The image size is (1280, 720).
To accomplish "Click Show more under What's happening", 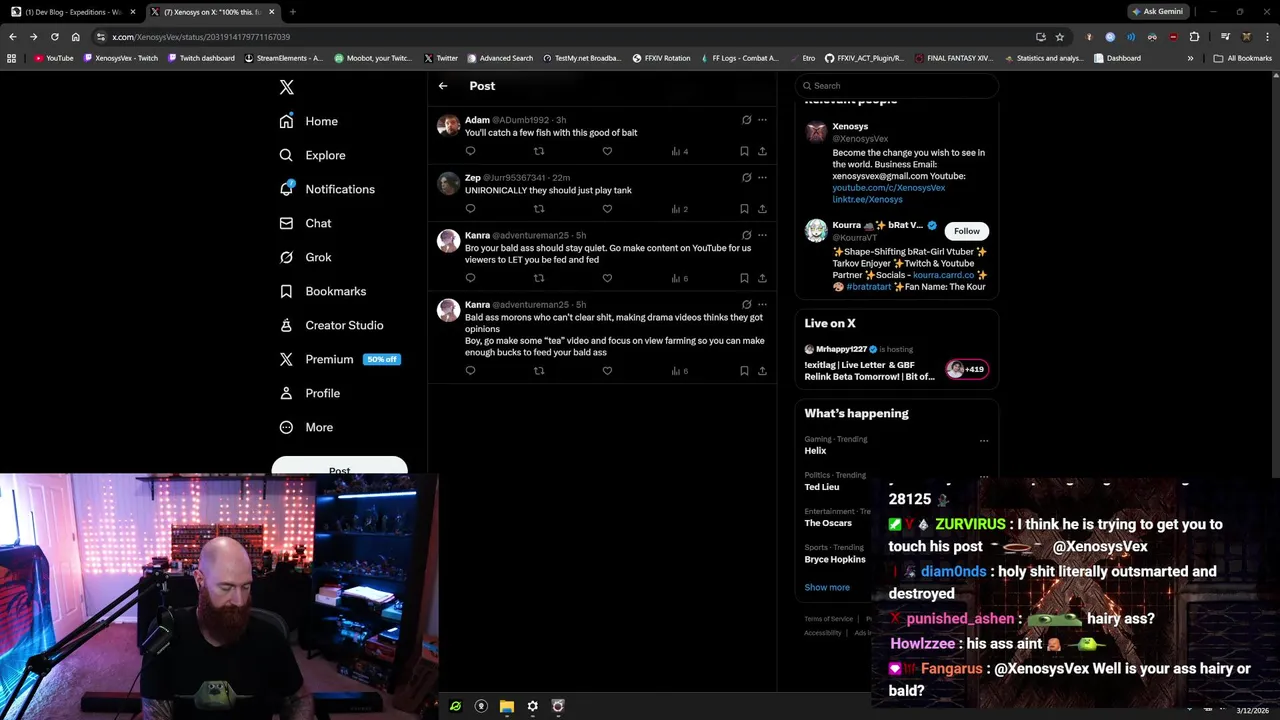I will click(827, 587).
